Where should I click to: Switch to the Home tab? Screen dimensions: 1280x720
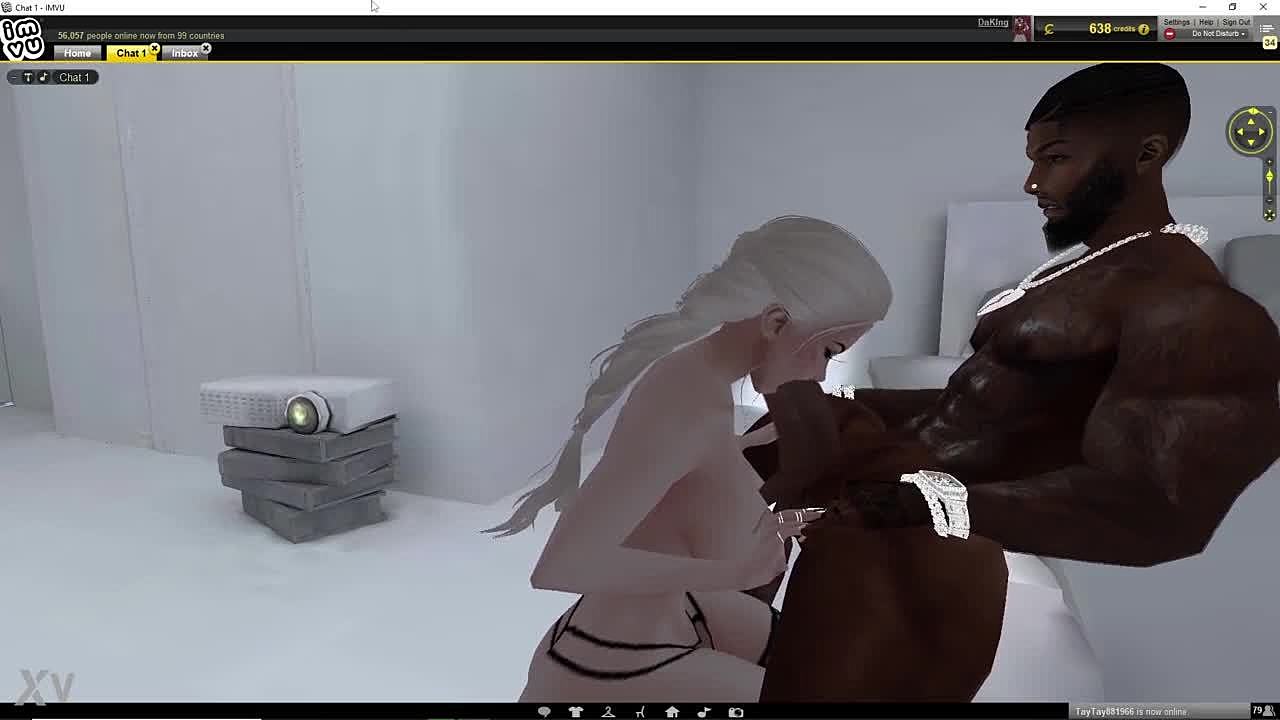pos(77,53)
